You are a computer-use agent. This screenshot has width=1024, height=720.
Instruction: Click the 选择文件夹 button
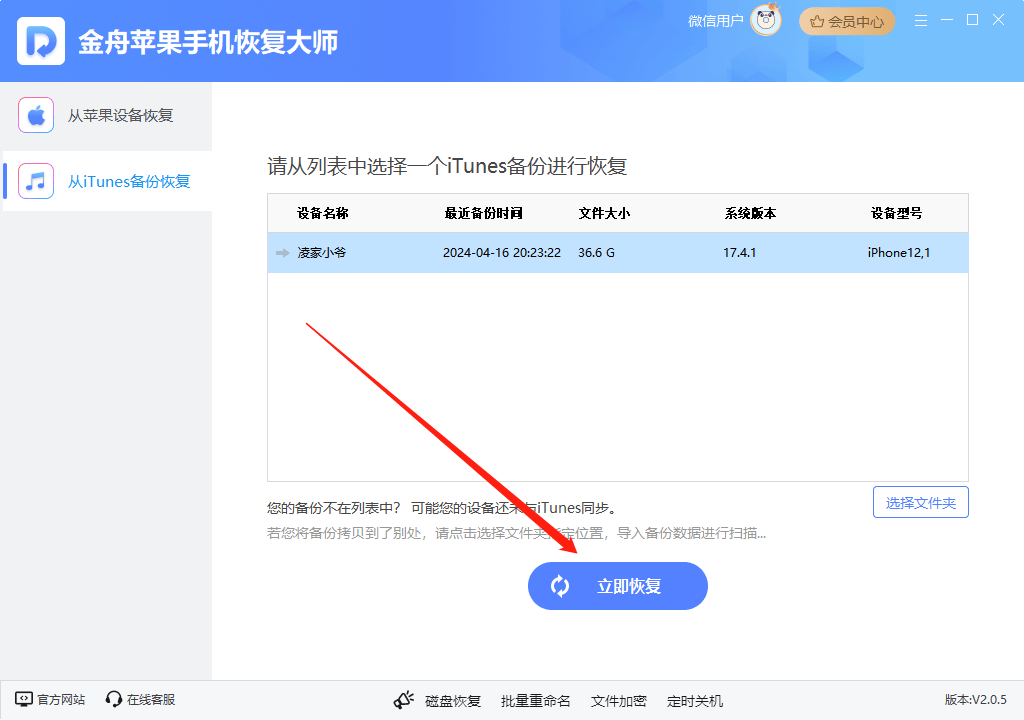click(921, 502)
